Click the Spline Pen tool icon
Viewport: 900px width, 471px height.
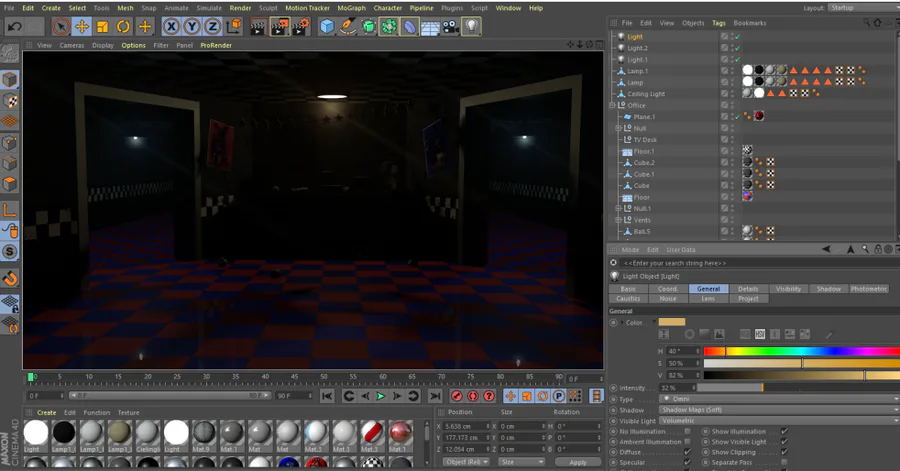(x=347, y=26)
